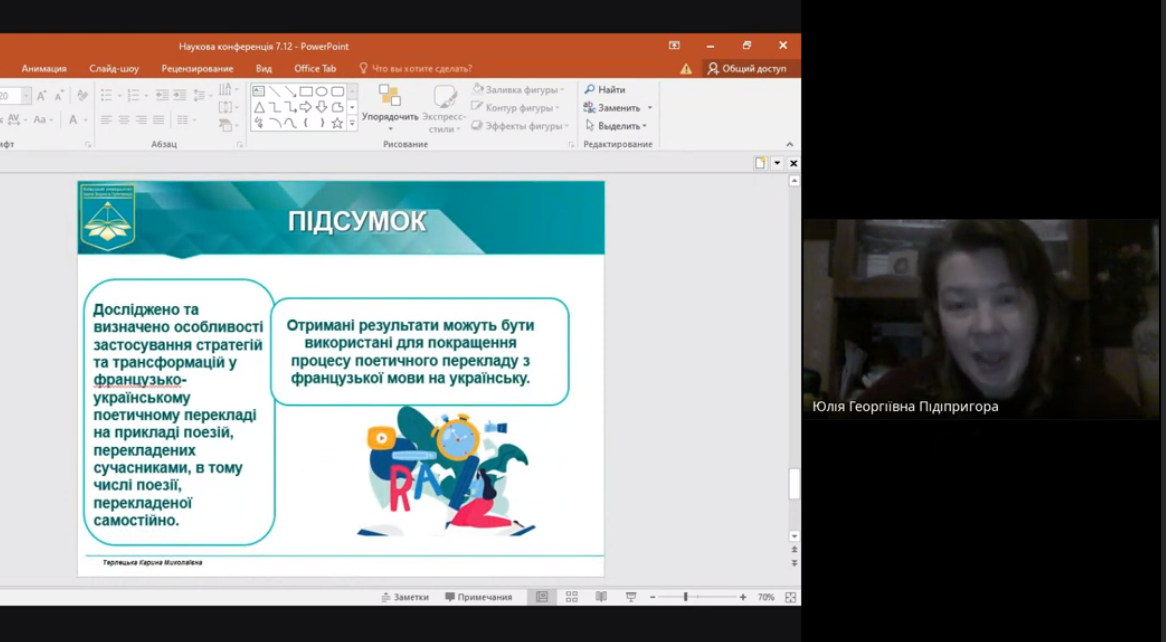Click the 'Что вы хотите сделать?' search field
The width and height of the screenshot is (1166, 642).
click(421, 69)
